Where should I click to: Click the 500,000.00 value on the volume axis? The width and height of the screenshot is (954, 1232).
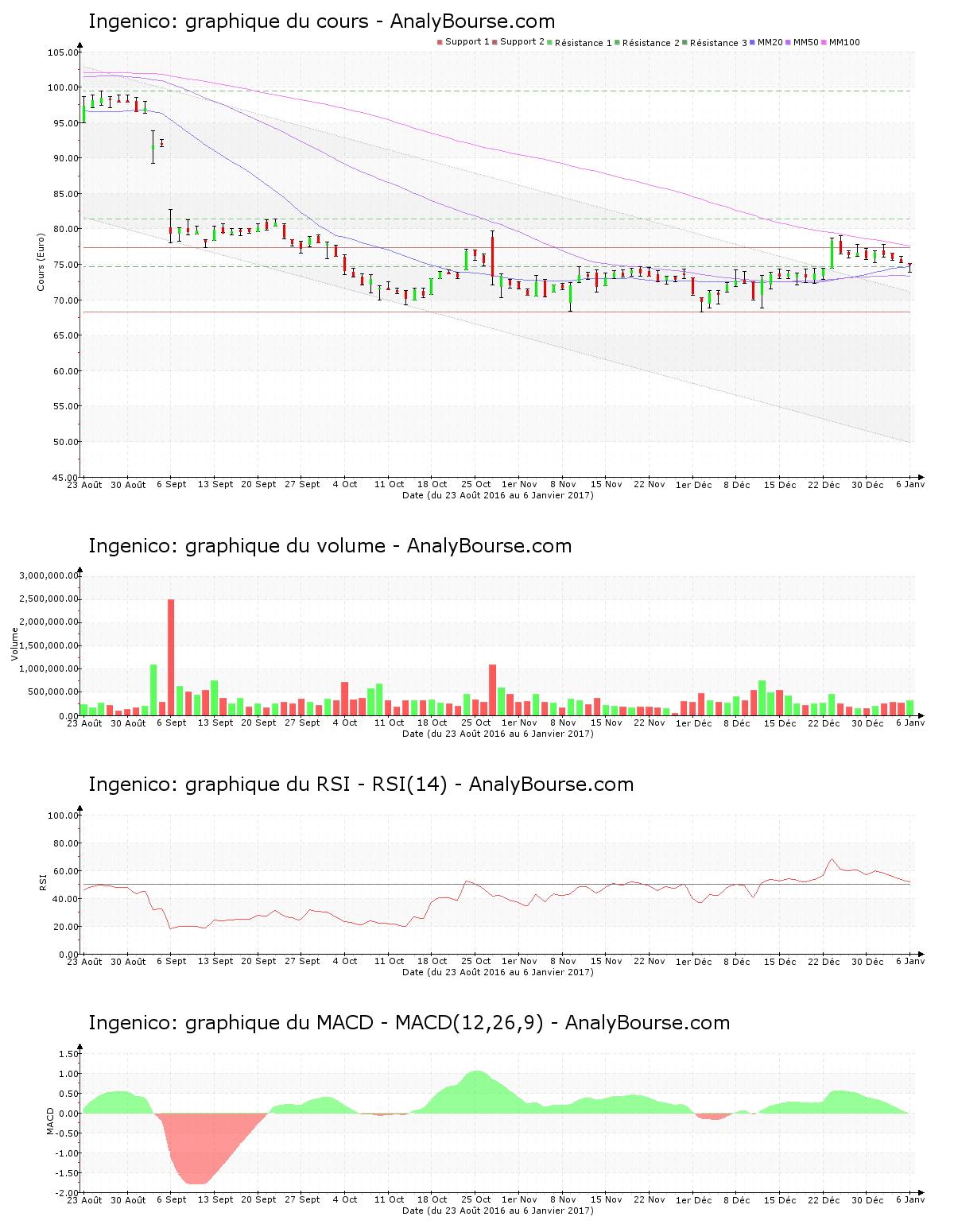tap(53, 692)
